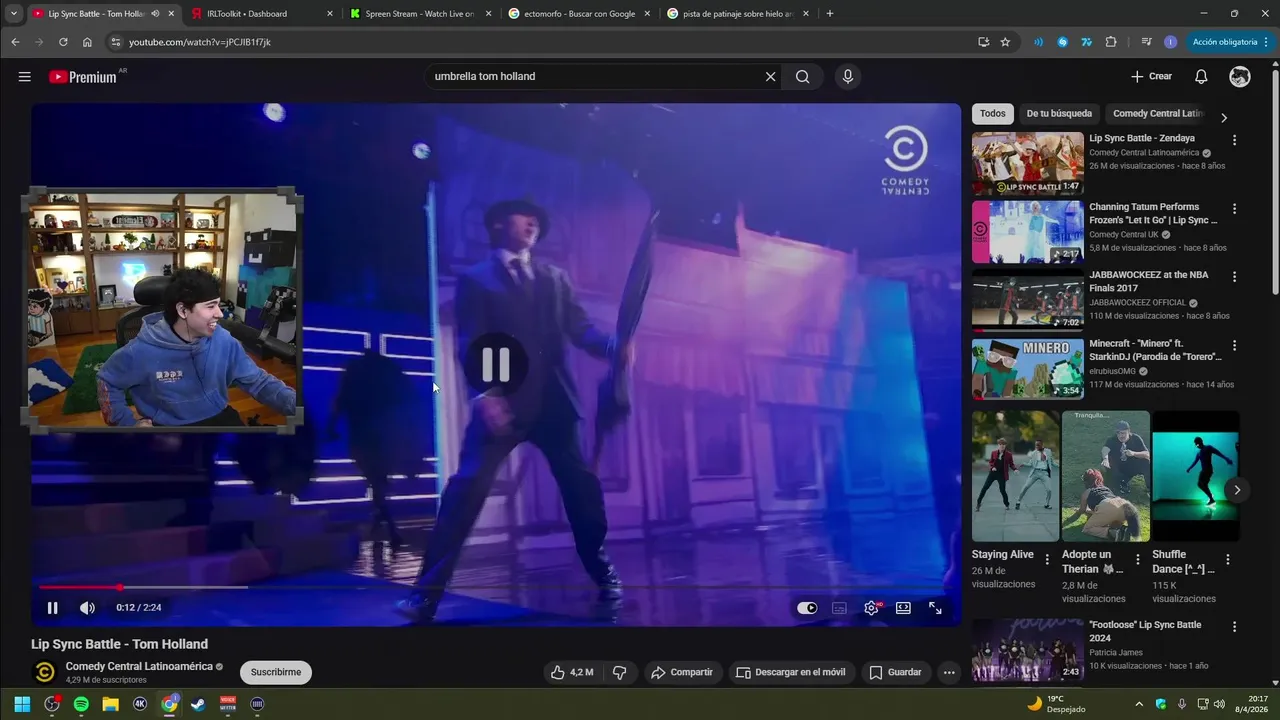Go back in the browser
Screen dimensions: 1280x720
click(15, 42)
